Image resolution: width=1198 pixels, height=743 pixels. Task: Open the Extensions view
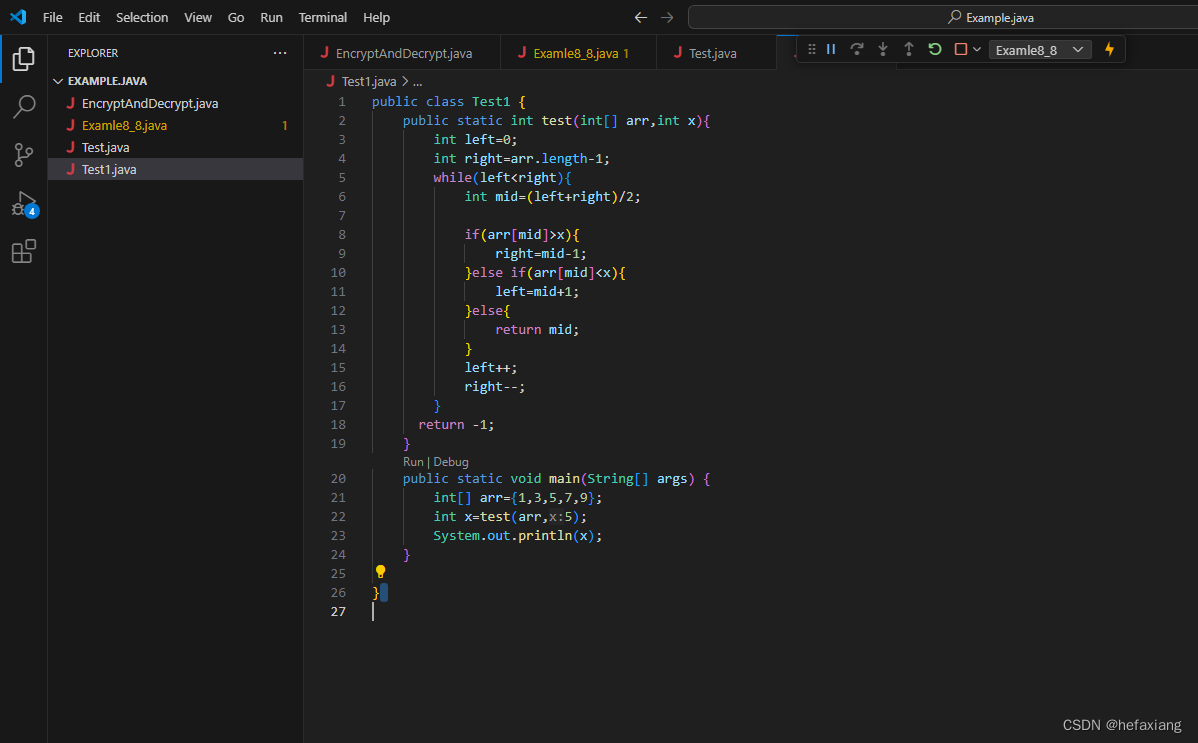click(x=24, y=251)
